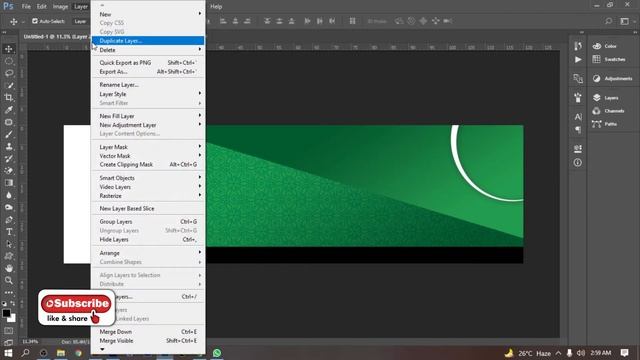The width and height of the screenshot is (640, 360).
Task: Expand the Layer Style submenu
Action: 148,94
